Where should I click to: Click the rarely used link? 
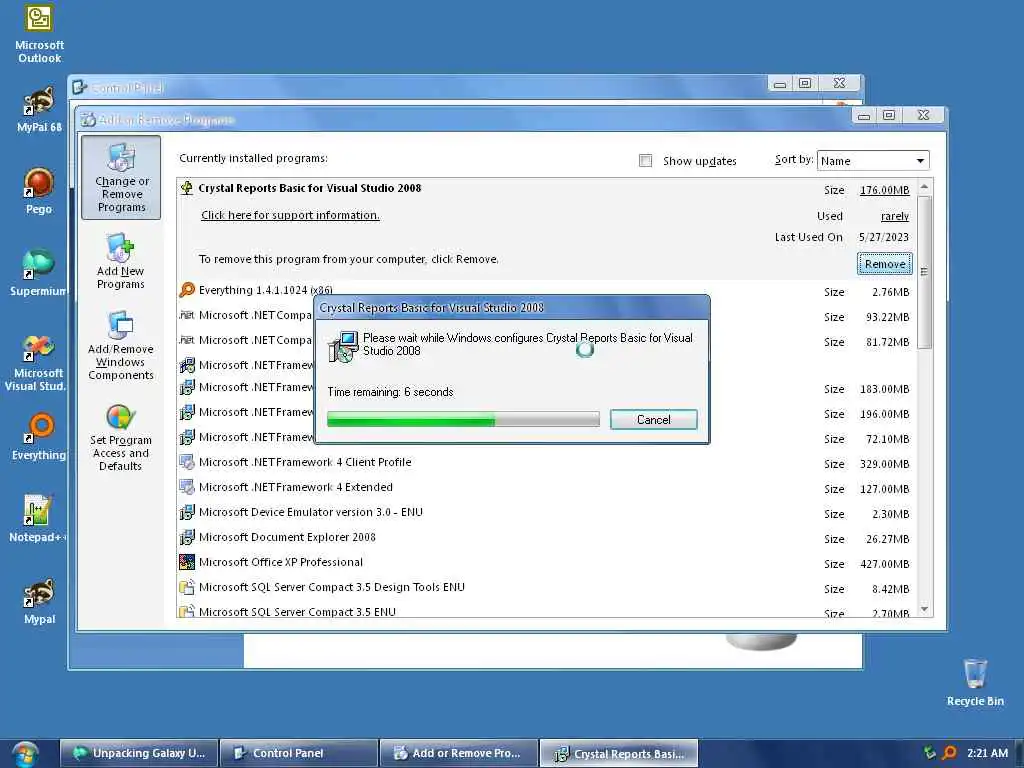point(895,216)
